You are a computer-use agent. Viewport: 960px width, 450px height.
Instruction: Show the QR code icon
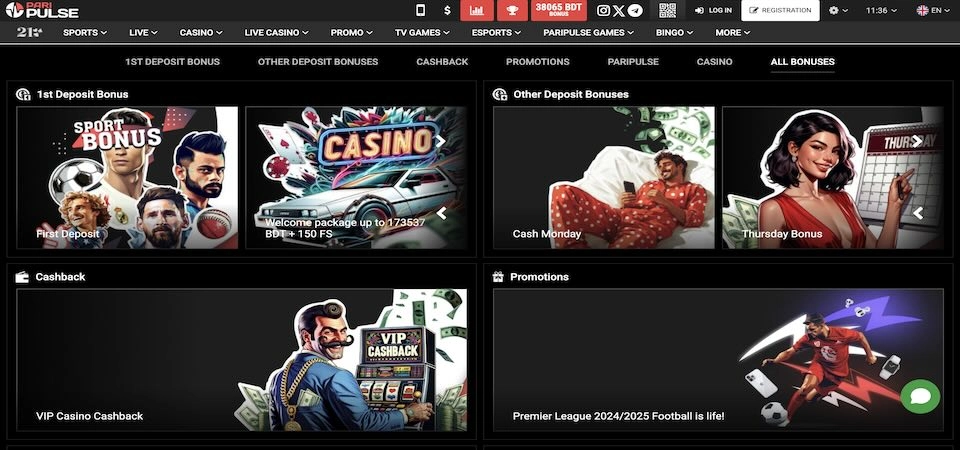pyautogui.click(x=667, y=10)
